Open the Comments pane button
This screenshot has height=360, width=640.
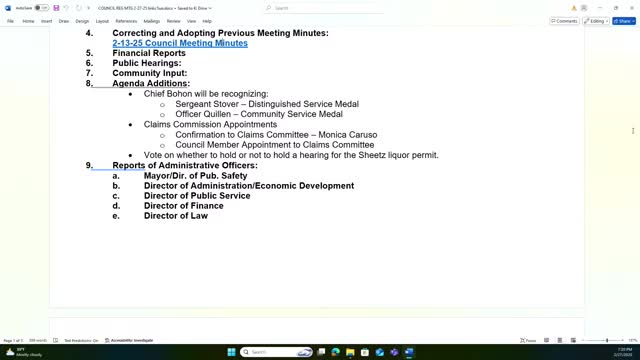(x=564, y=21)
